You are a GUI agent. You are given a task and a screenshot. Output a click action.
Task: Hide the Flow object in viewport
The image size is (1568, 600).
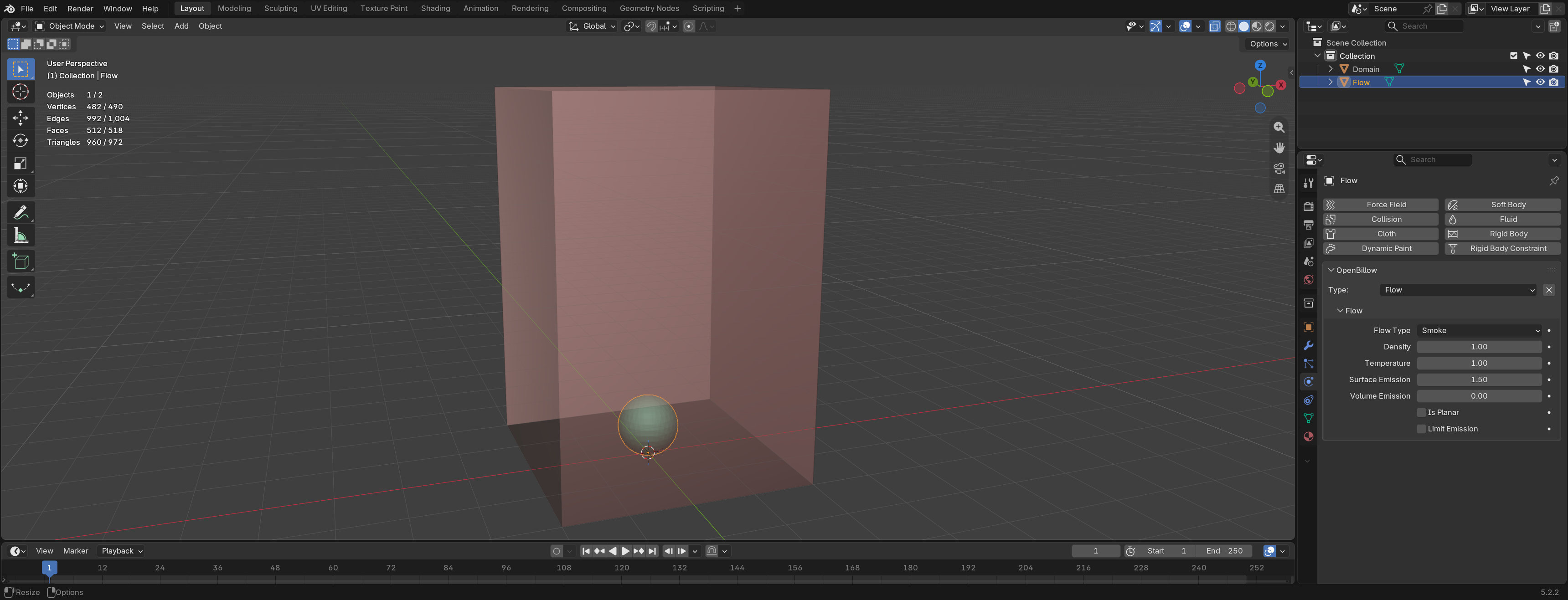pyautogui.click(x=1540, y=82)
